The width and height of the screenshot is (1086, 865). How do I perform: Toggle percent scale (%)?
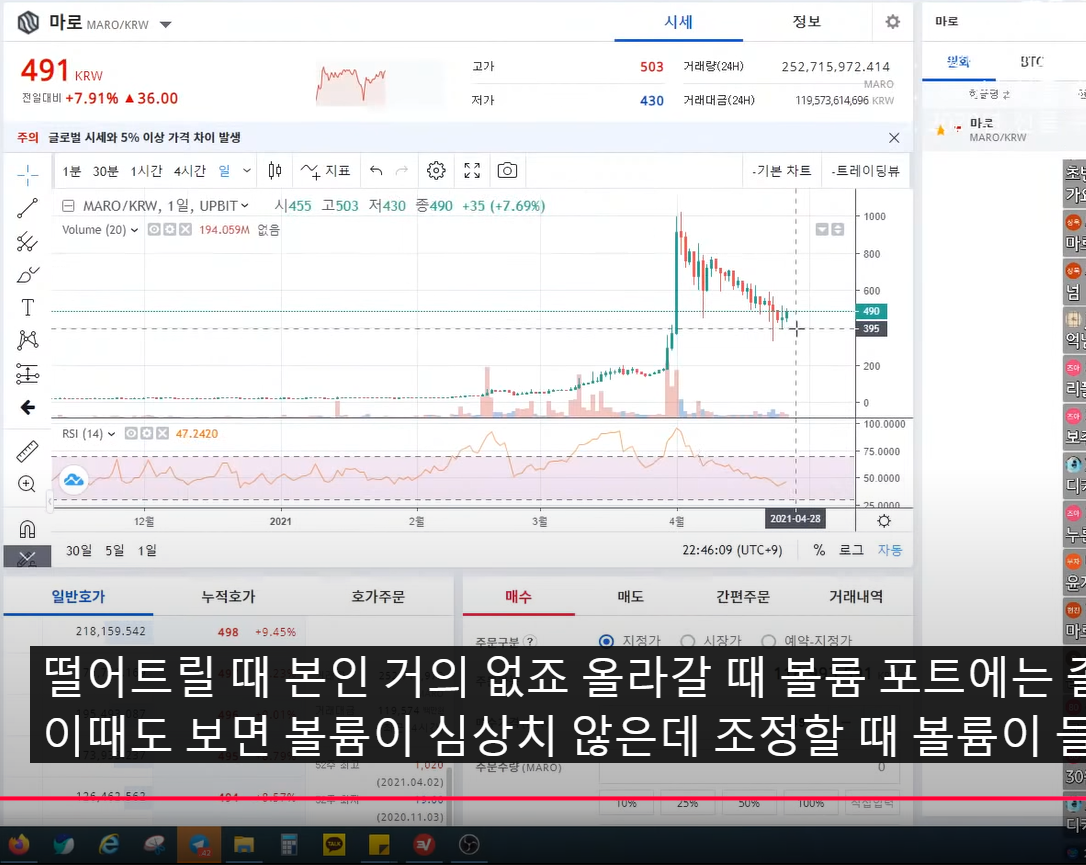point(819,550)
